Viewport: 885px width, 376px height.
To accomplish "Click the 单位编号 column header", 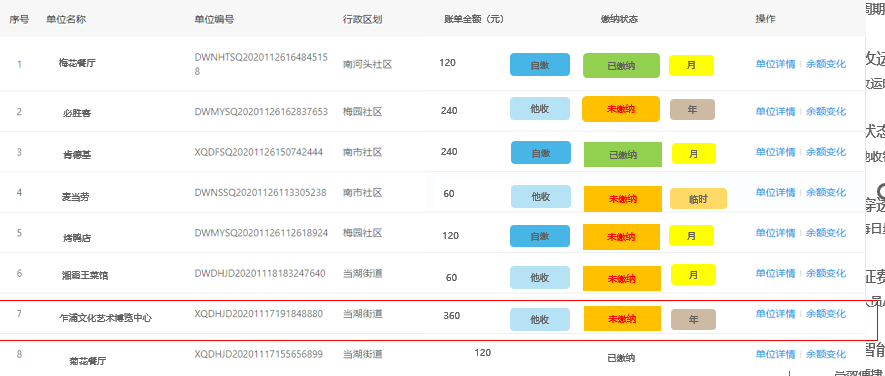I will [214, 19].
